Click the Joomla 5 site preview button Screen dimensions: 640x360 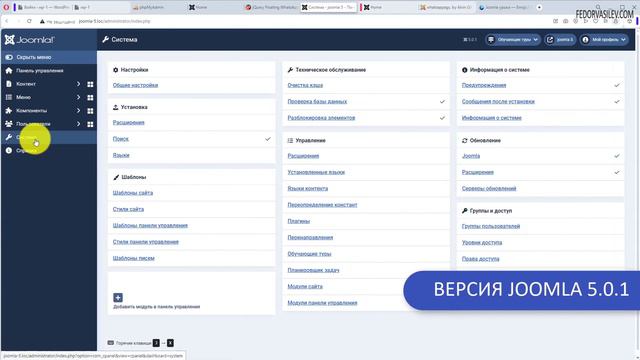coord(560,40)
